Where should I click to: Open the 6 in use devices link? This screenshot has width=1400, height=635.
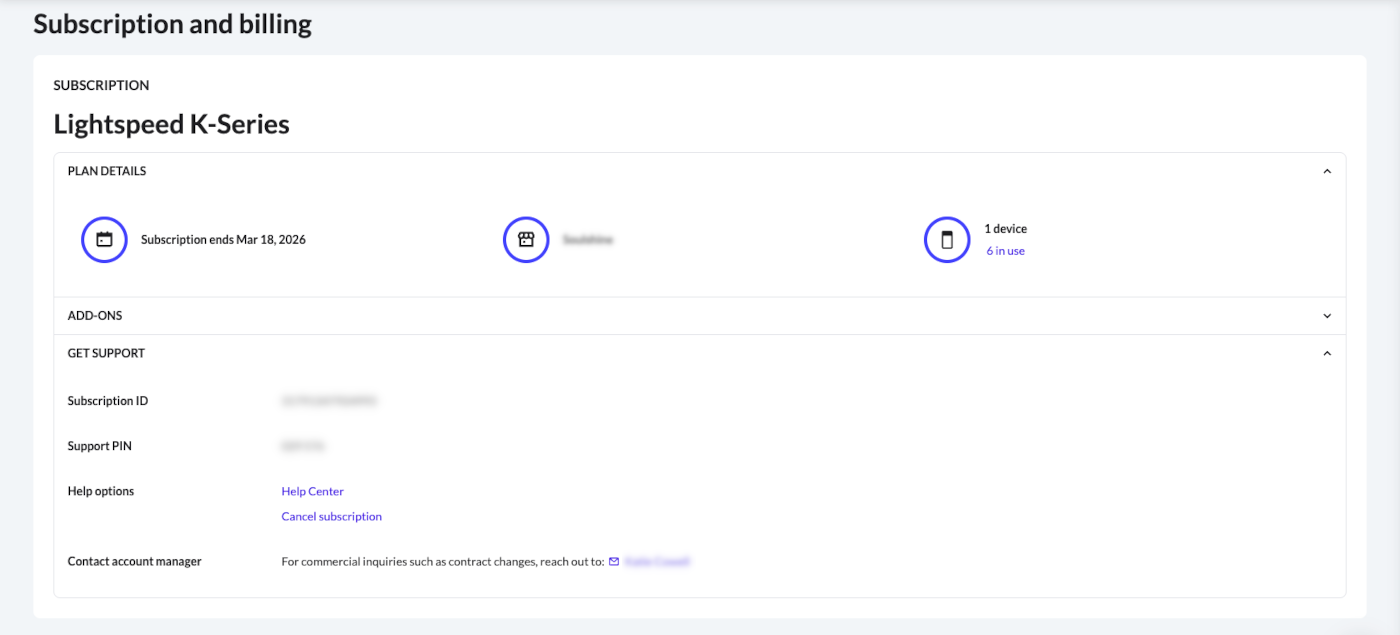(1005, 251)
